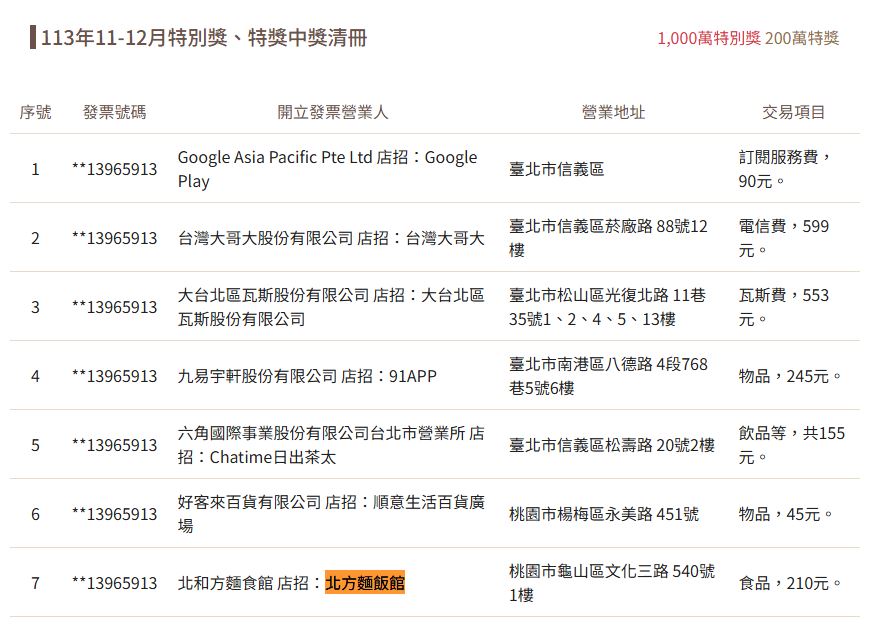The image size is (880, 626).
Task: Click the 200萬特獎 legend text
Action: pyautogui.click(x=802, y=38)
